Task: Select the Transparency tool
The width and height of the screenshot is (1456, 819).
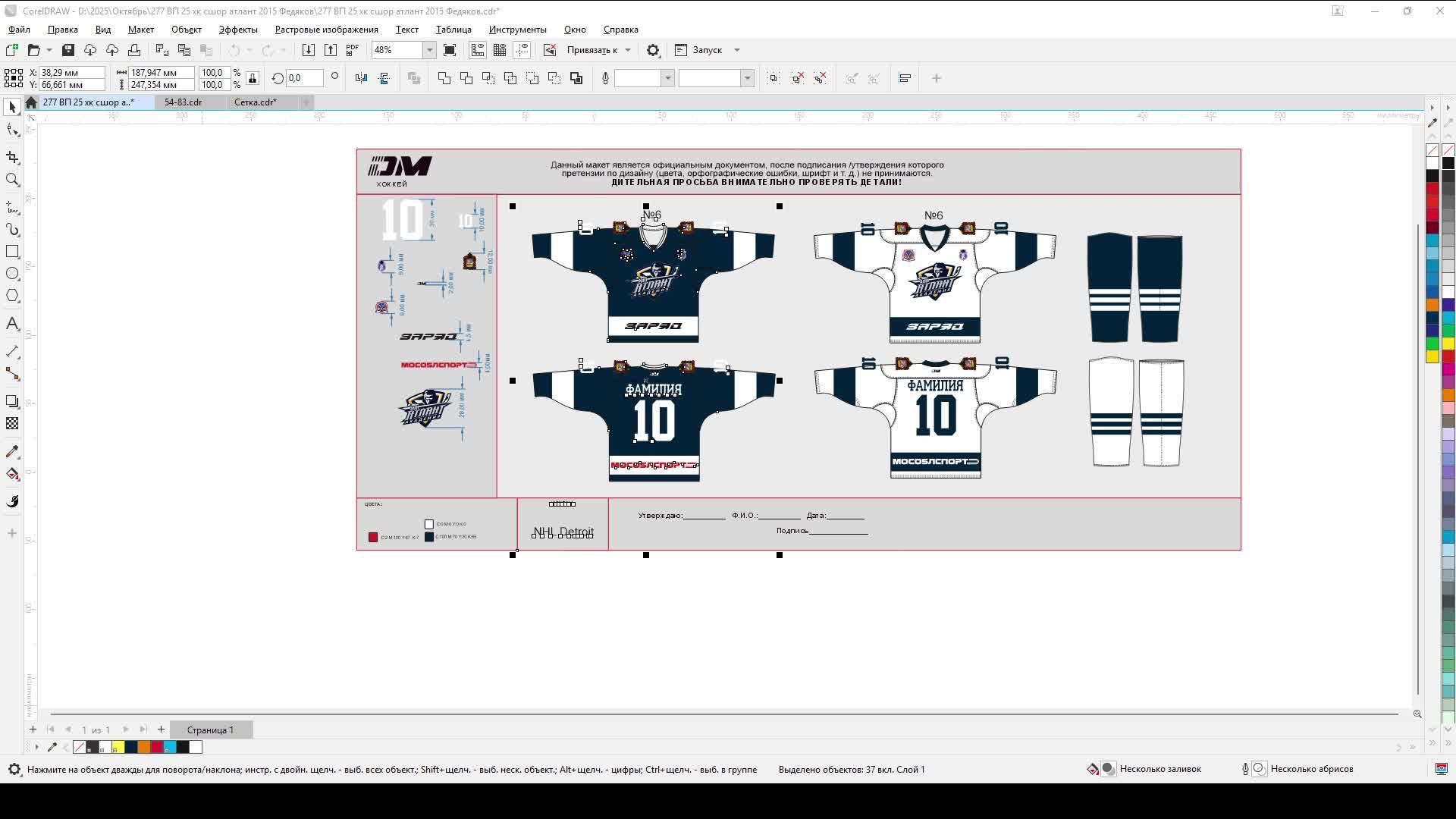Action: tap(12, 425)
